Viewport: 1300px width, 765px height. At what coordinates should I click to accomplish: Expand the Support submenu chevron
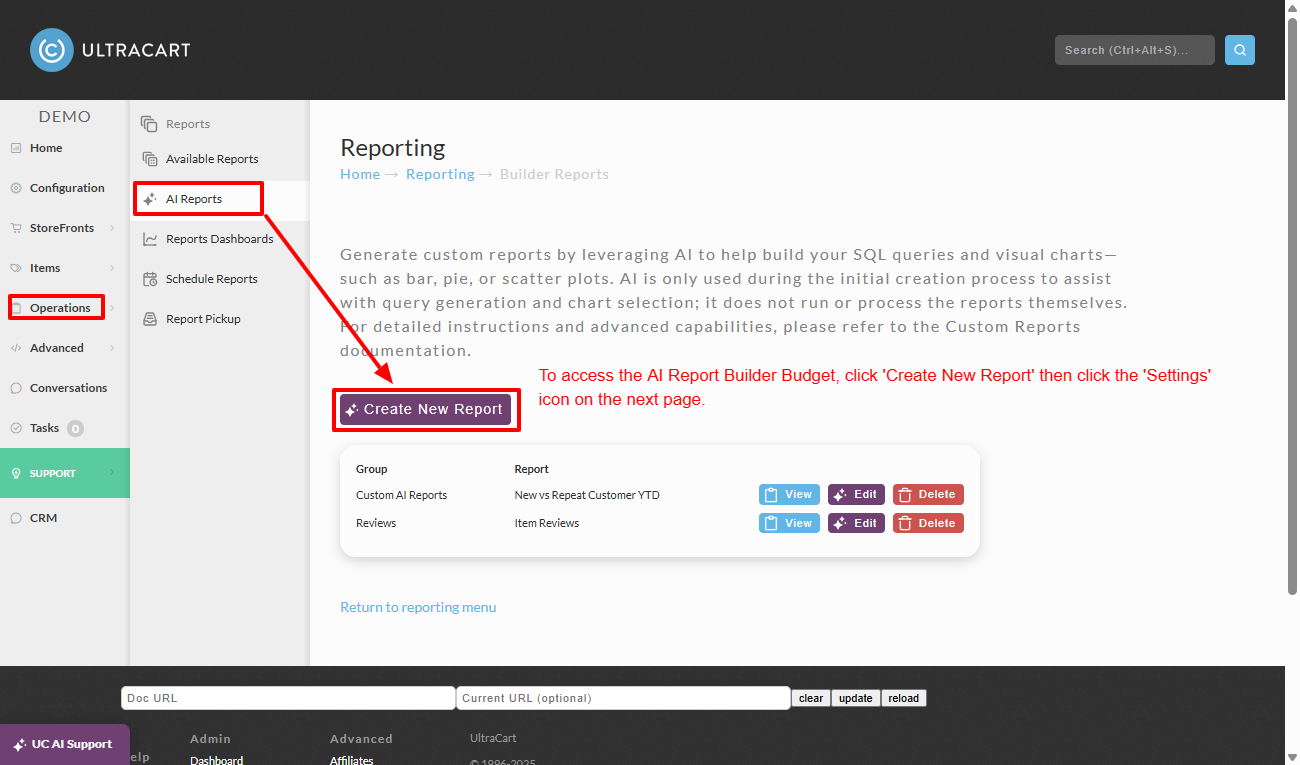coord(112,473)
